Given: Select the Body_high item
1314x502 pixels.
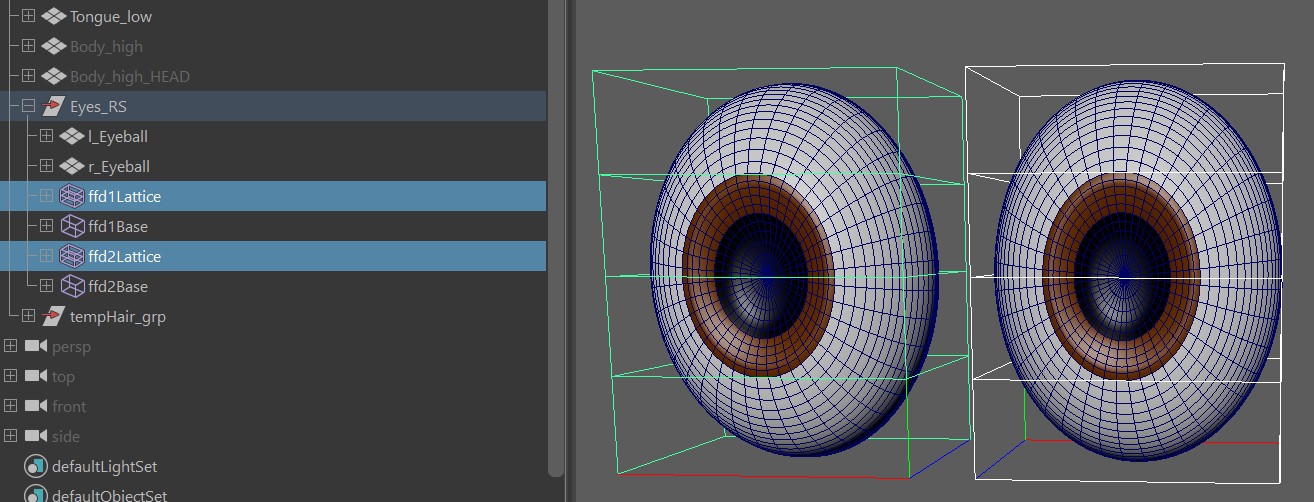Looking at the screenshot, I should [106, 47].
